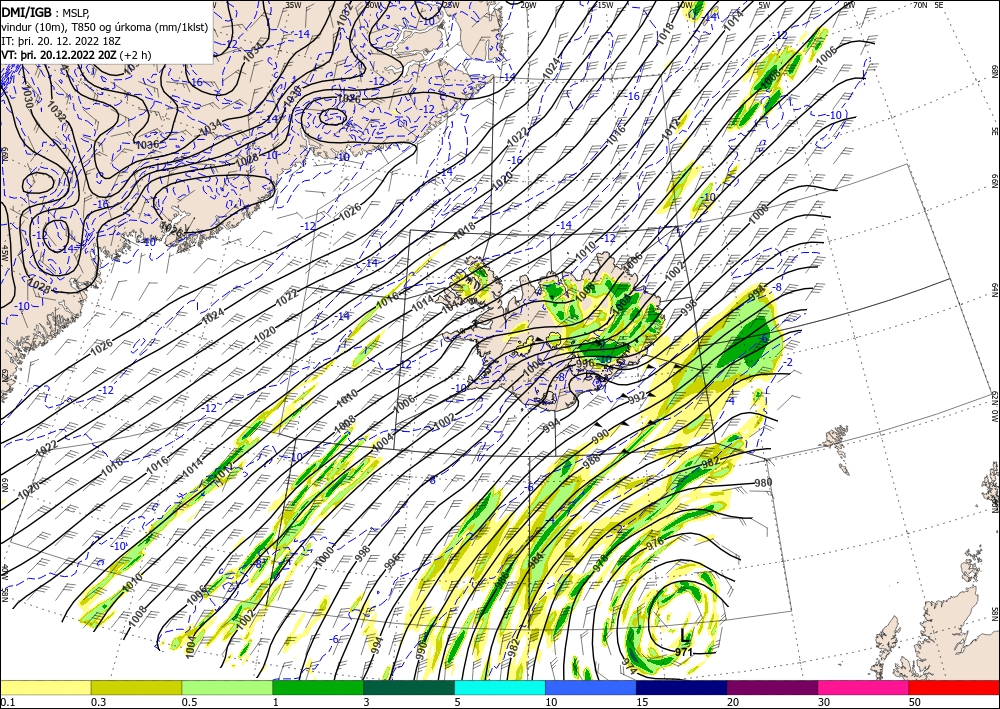This screenshot has height=709, width=1000.
Task: Select the green 1–3 legend swatch
Action: (318, 687)
